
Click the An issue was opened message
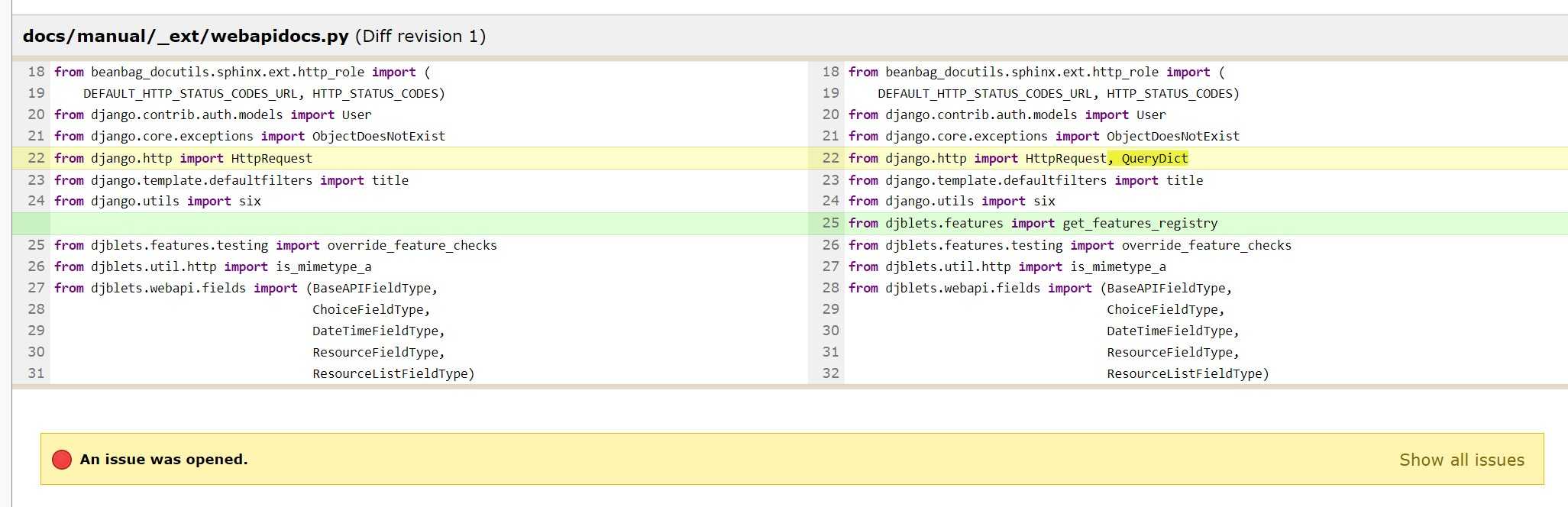pos(163,460)
